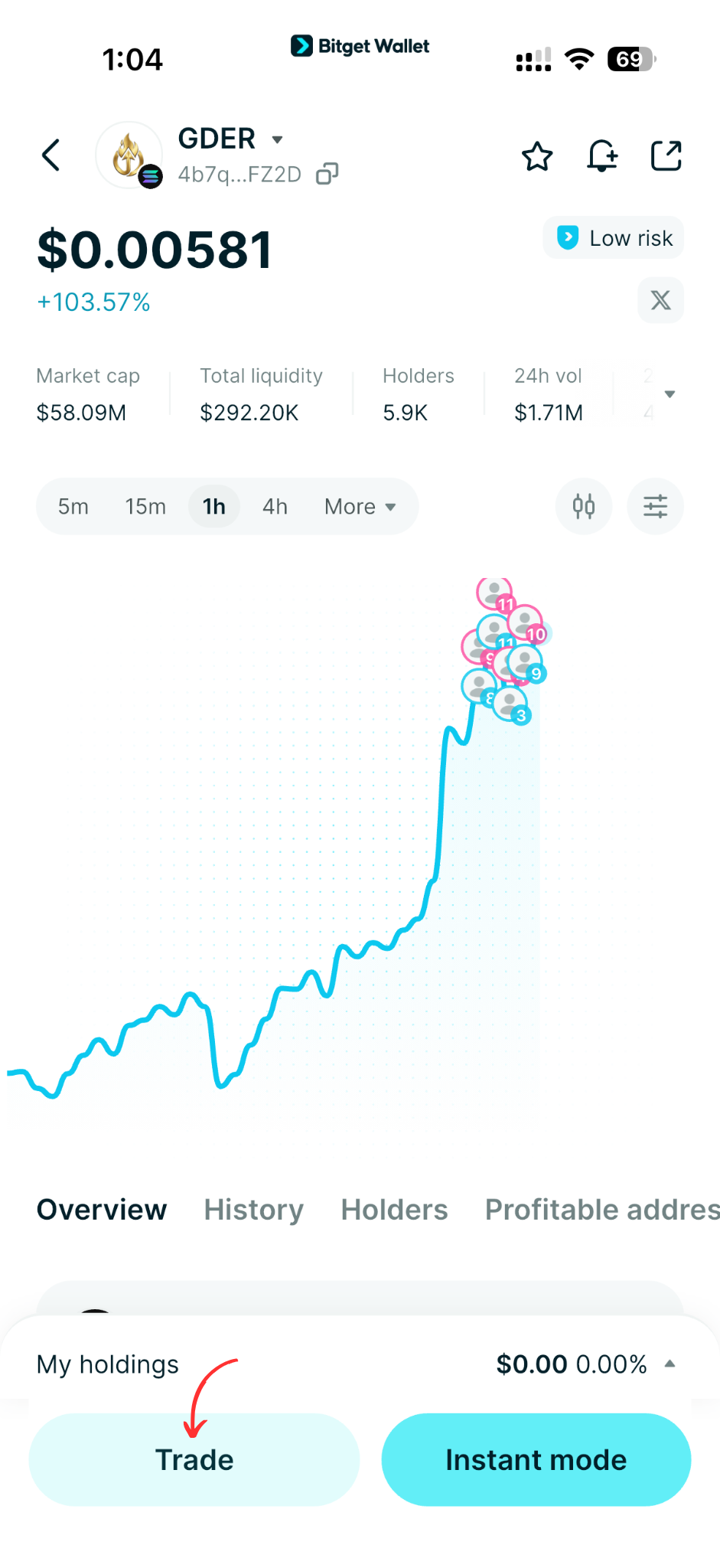Screen dimensions: 720x1568
Task: Open chart settings sliders icon
Action: pos(655,507)
